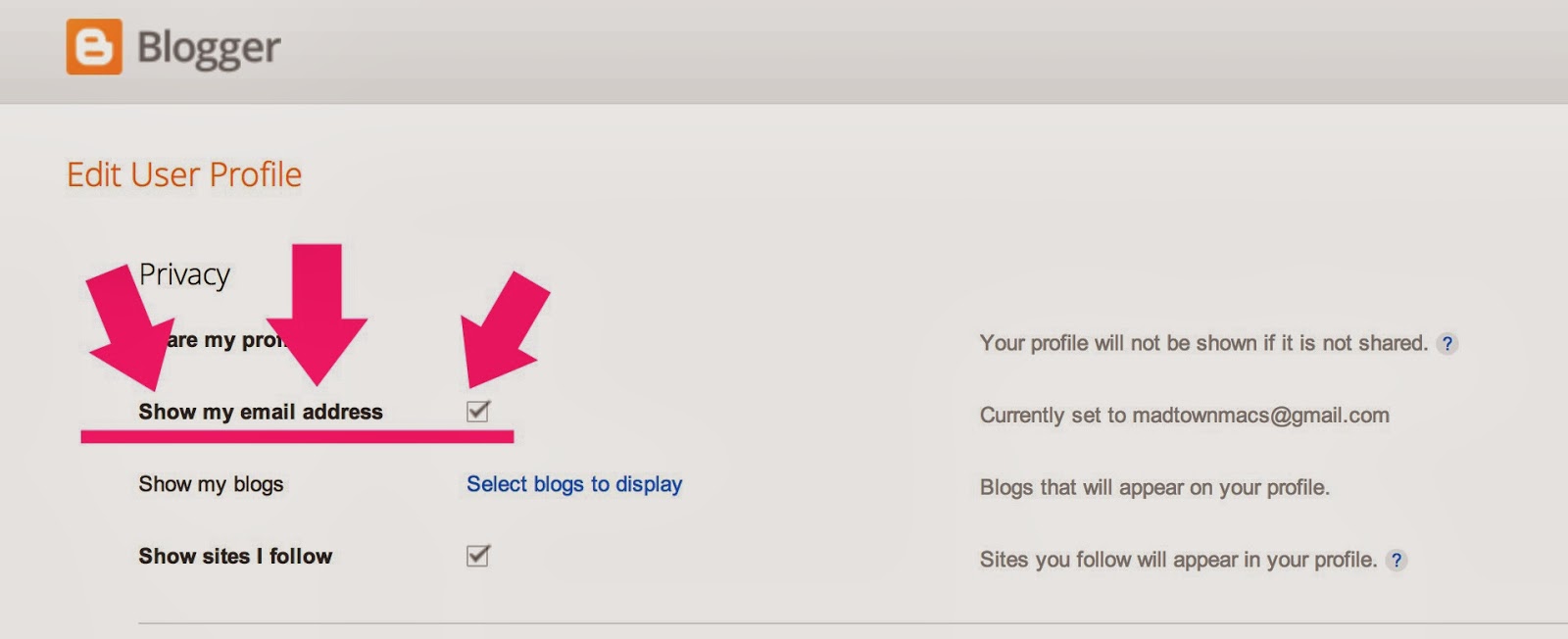Click text 'Blogs that will appear on your profile'
1568x639 pixels.
[1154, 488]
